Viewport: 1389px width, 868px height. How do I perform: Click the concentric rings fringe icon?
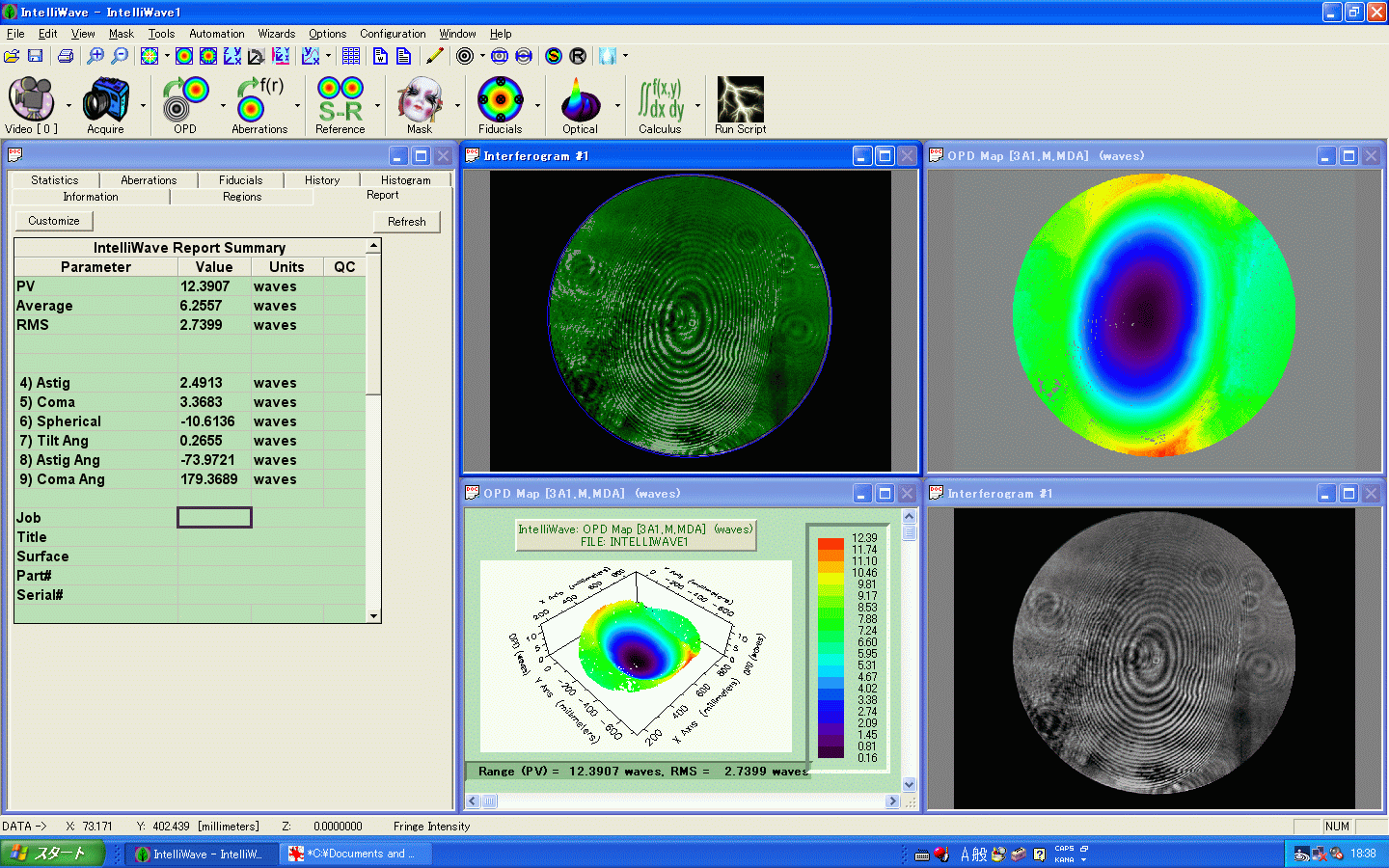click(x=465, y=56)
